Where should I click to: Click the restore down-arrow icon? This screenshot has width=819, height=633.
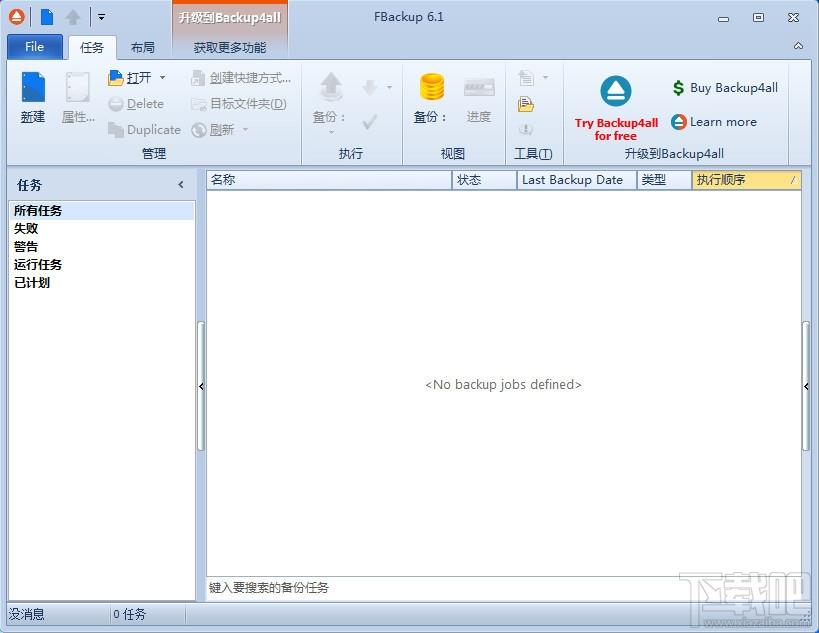tap(370, 87)
